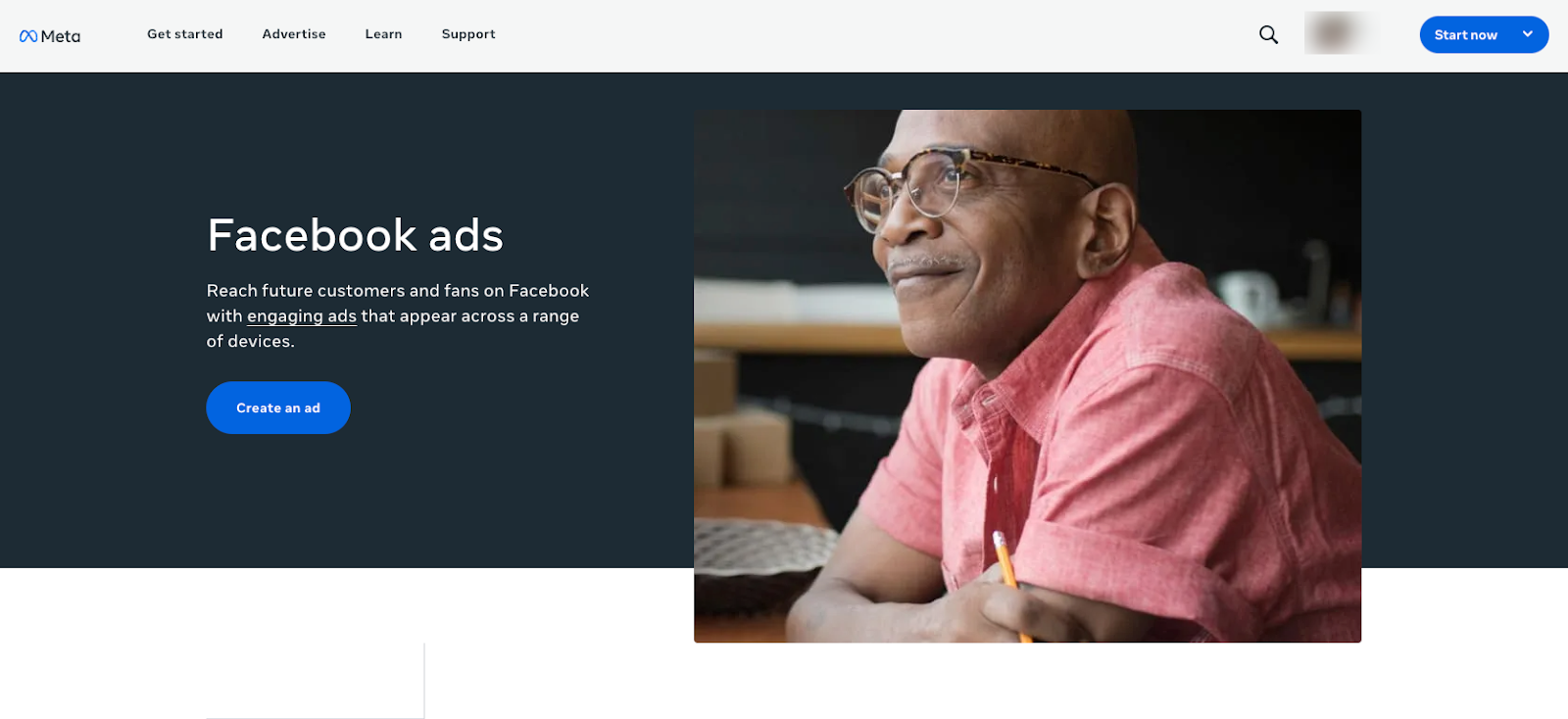Click the Meta wordmark text
Viewport: 1568px width, 719px height.
click(61, 36)
